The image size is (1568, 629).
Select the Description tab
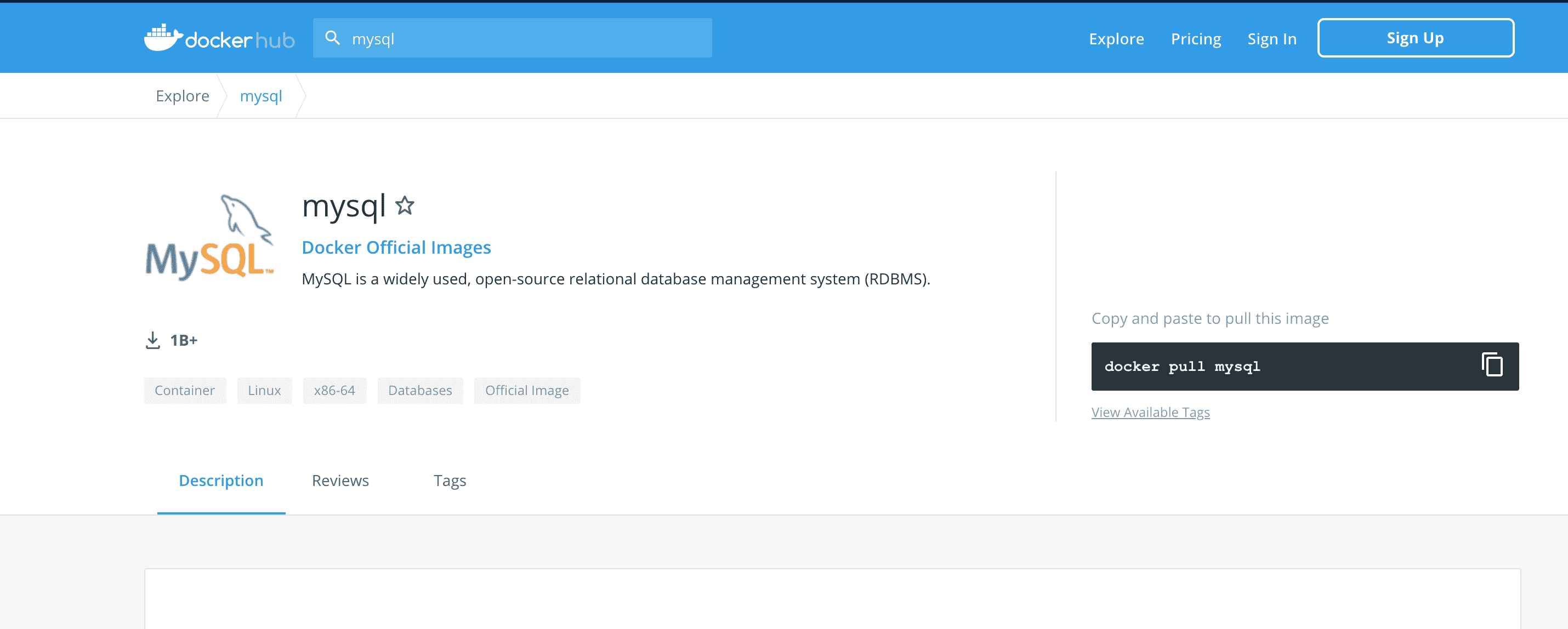[221, 480]
